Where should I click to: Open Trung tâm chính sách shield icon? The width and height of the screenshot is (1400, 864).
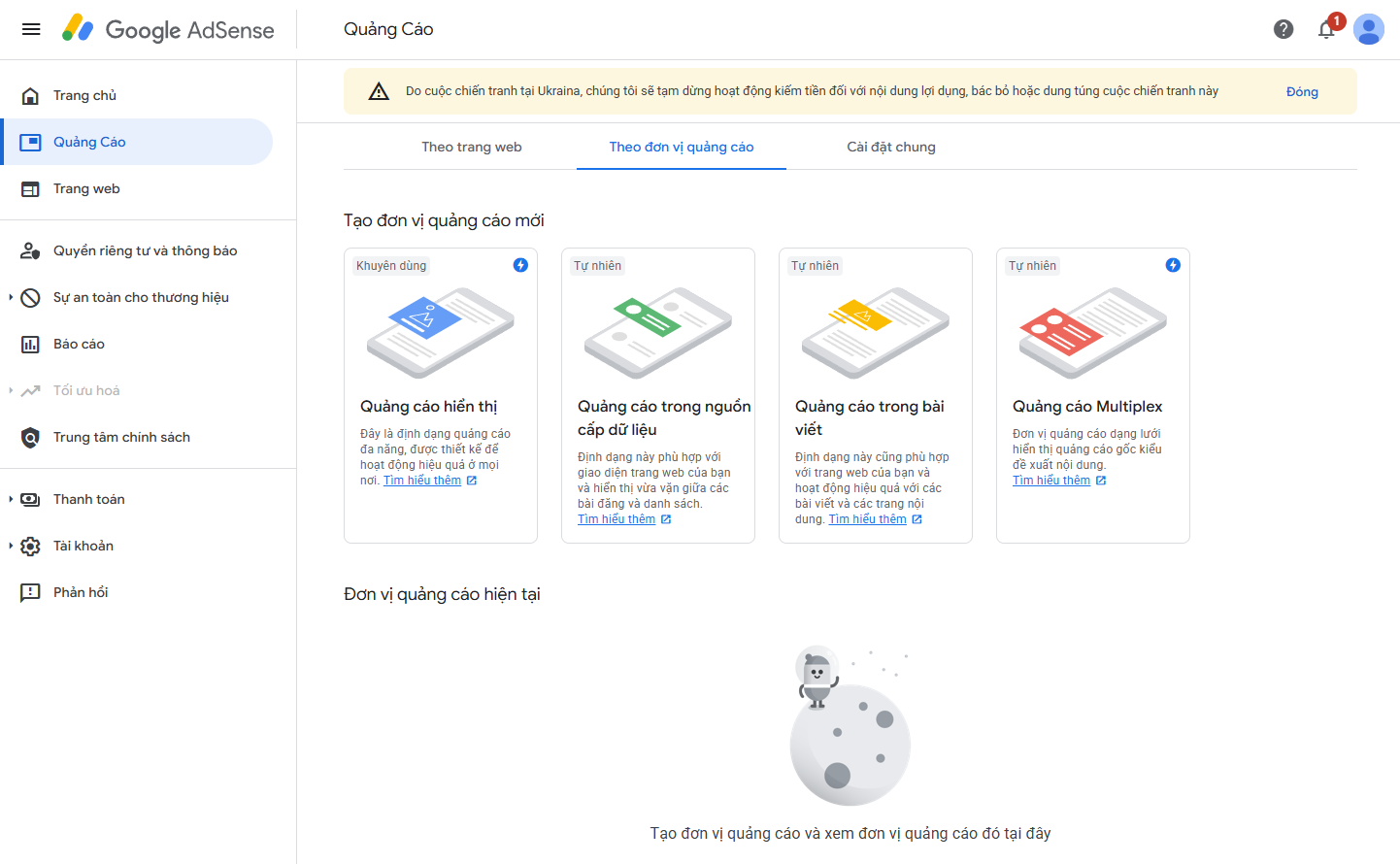point(31,437)
